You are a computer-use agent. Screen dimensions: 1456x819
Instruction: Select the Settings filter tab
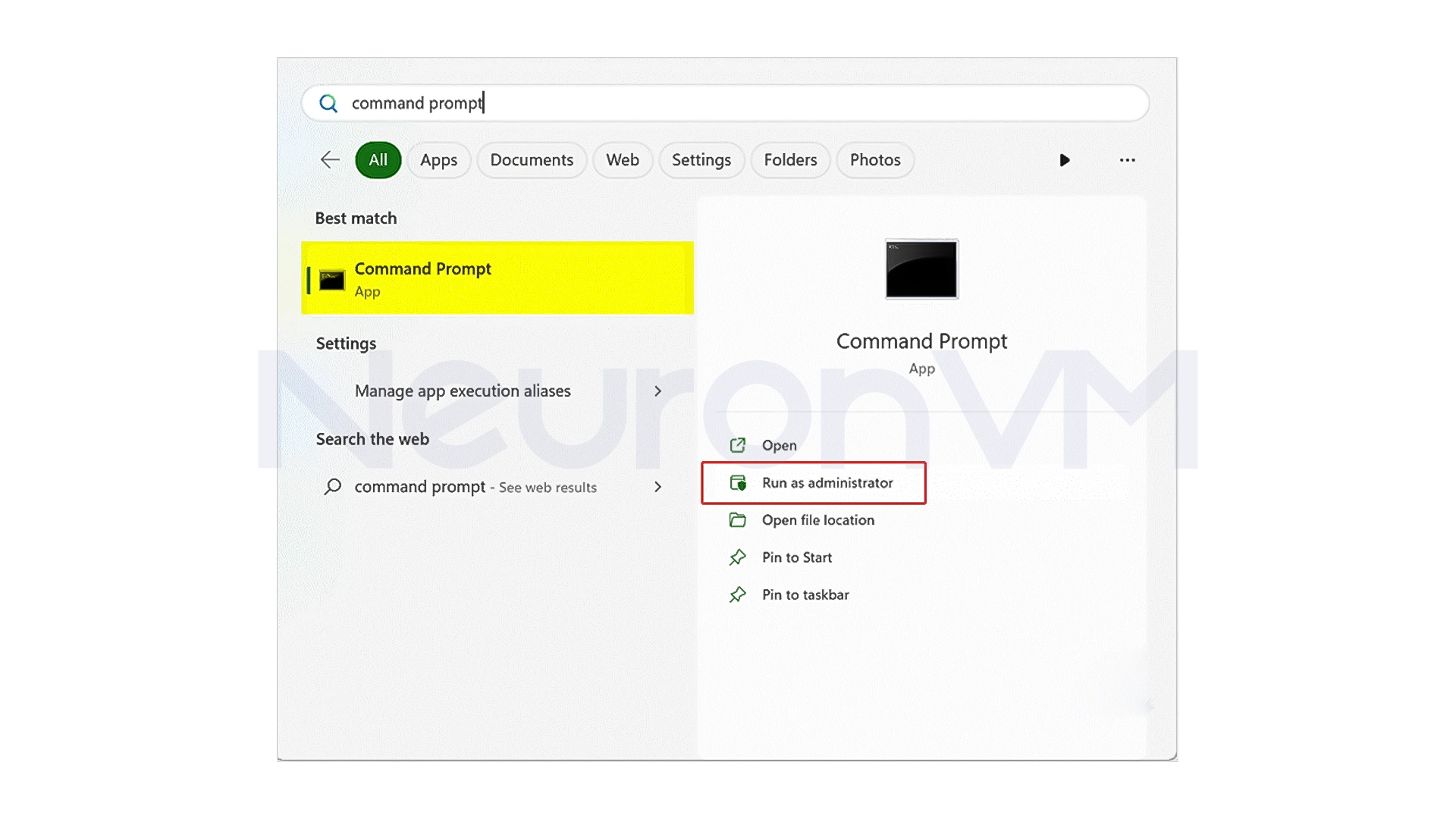pos(701,160)
